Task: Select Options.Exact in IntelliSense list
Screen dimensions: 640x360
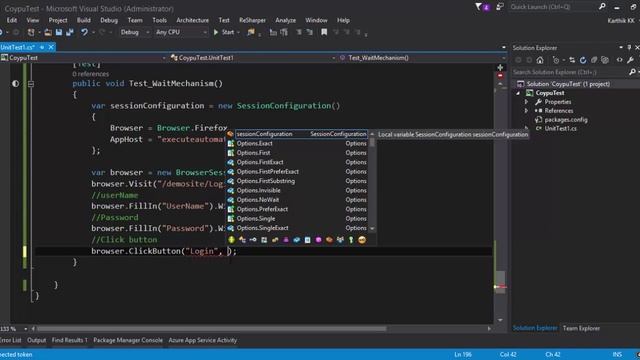Action: pyautogui.click(x=298, y=143)
